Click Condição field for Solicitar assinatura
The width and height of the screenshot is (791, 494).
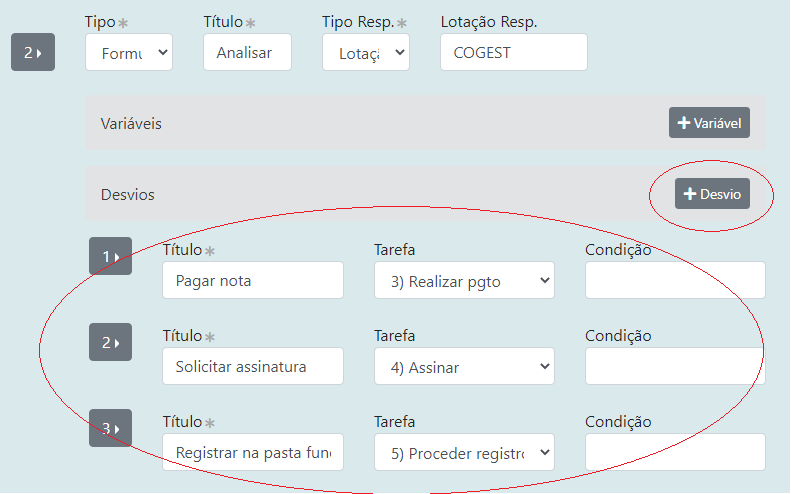point(675,367)
